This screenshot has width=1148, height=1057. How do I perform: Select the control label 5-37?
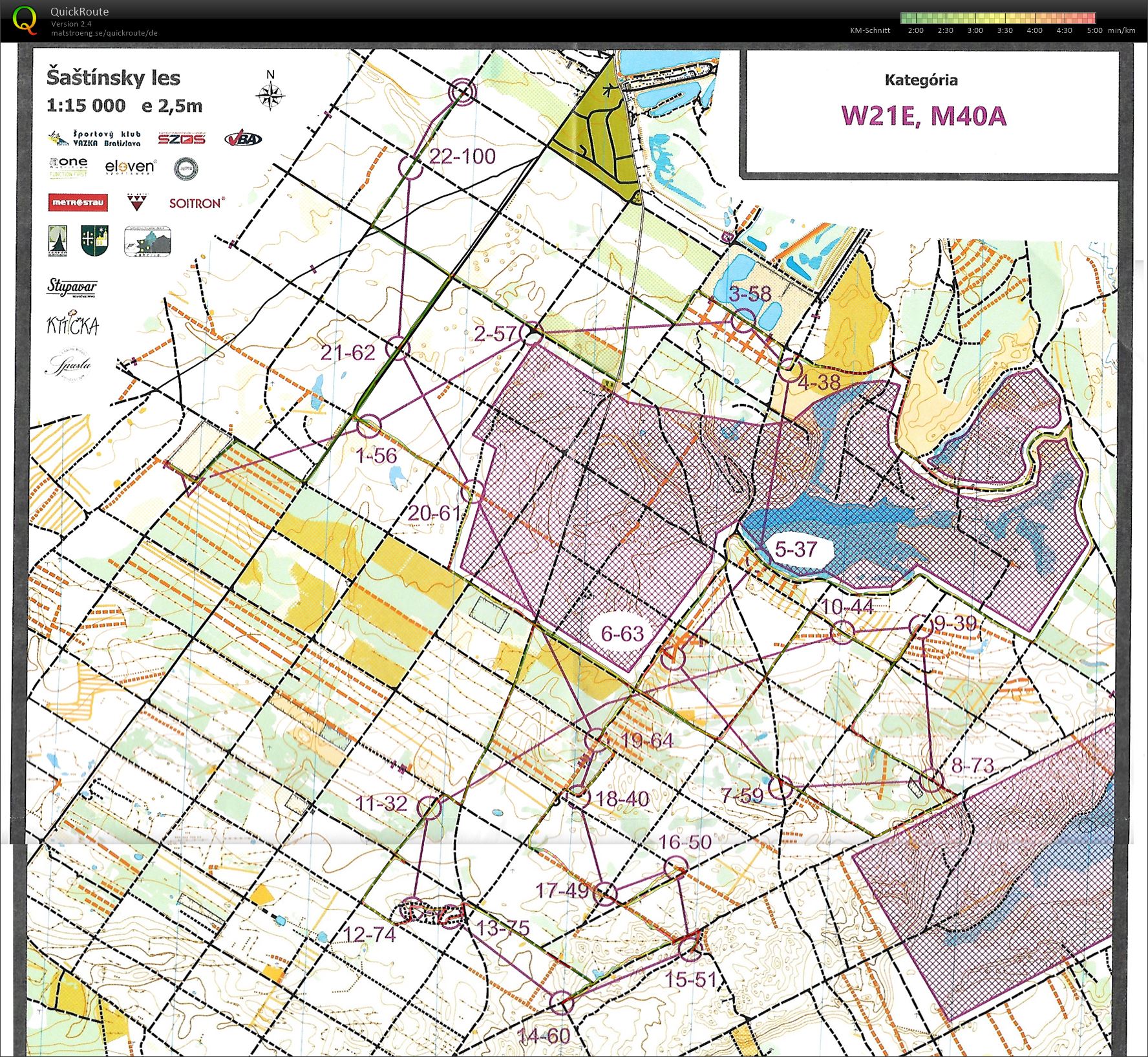click(796, 550)
